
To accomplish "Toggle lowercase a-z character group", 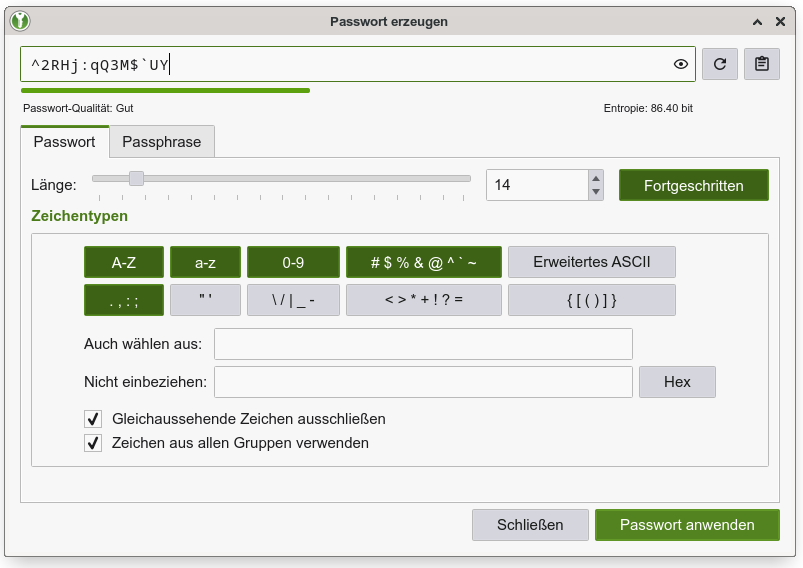I will 205,263.
